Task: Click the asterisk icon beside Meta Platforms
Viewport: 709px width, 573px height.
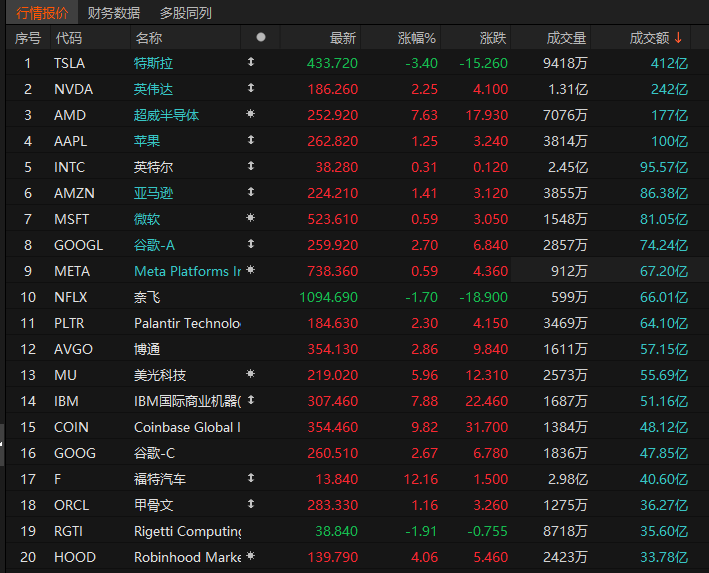Action: click(251, 271)
